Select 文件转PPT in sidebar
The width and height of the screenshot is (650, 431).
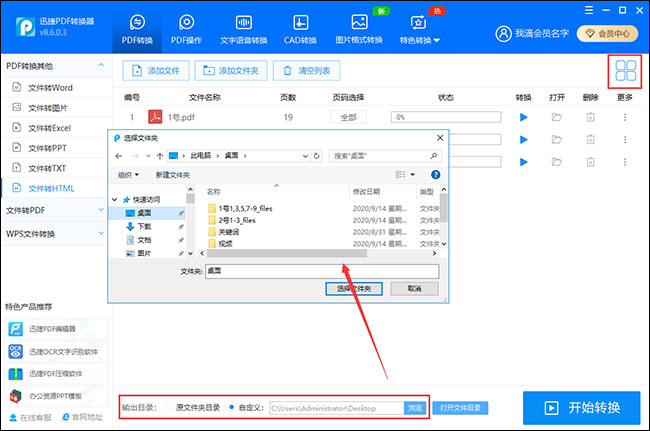click(x=47, y=148)
